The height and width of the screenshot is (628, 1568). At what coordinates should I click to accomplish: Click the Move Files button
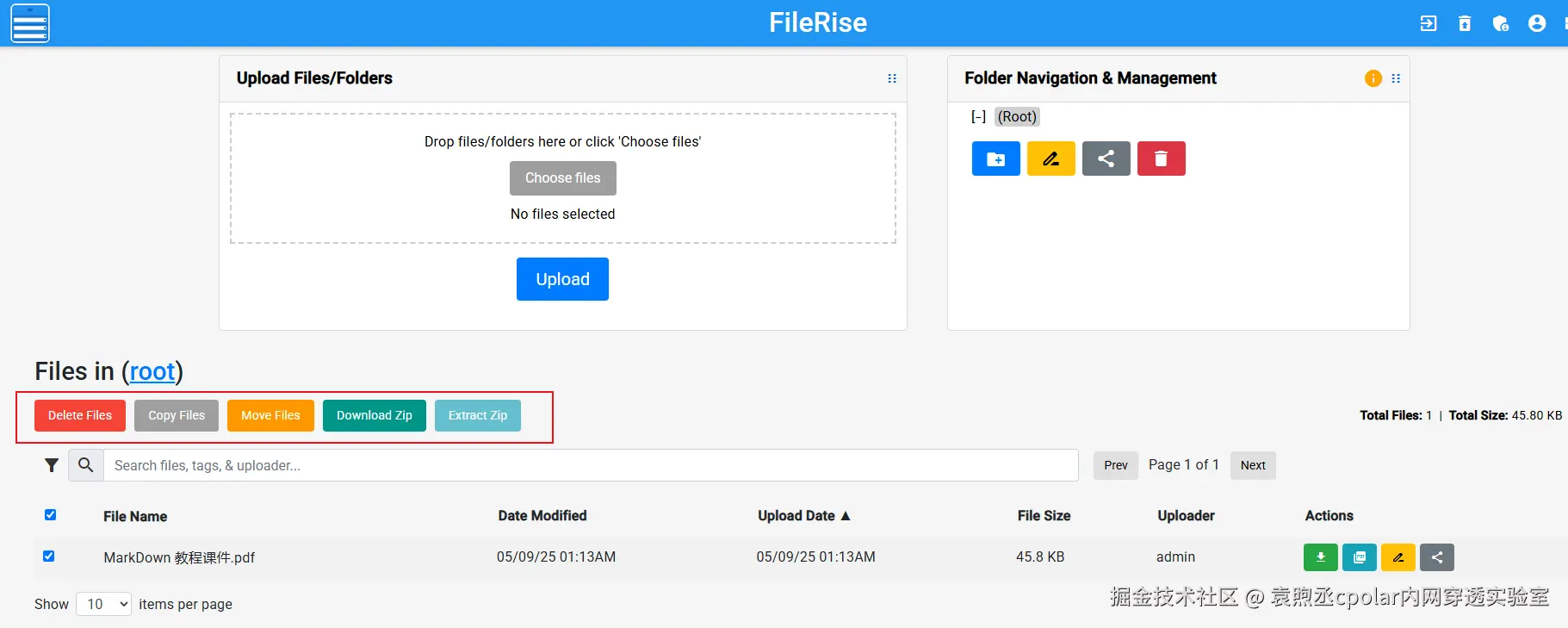point(270,415)
